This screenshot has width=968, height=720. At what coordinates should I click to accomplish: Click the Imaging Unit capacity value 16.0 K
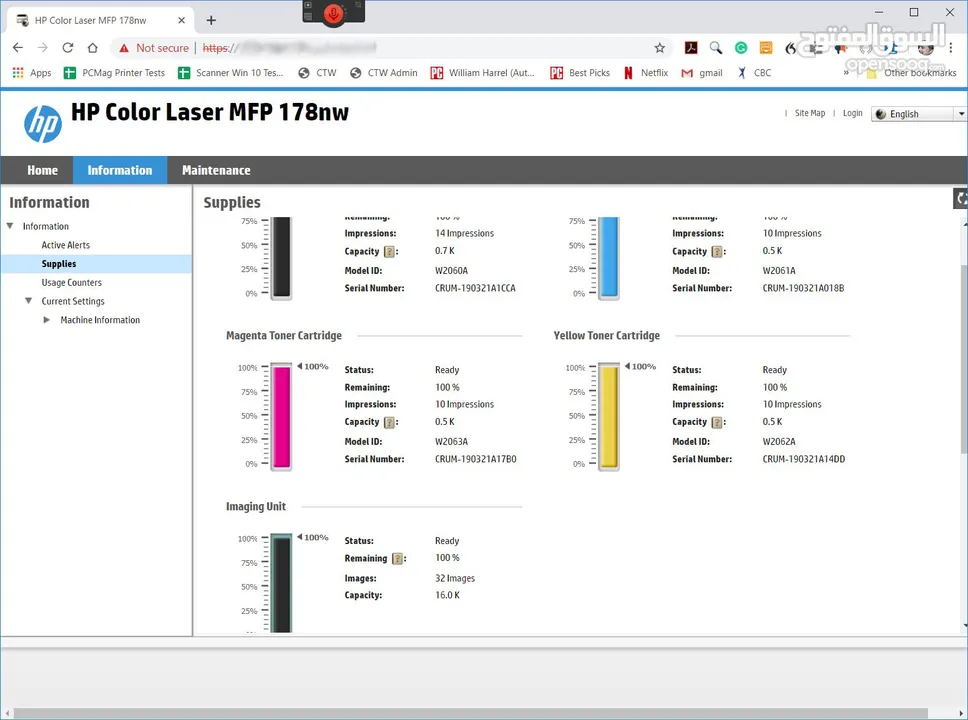point(447,595)
